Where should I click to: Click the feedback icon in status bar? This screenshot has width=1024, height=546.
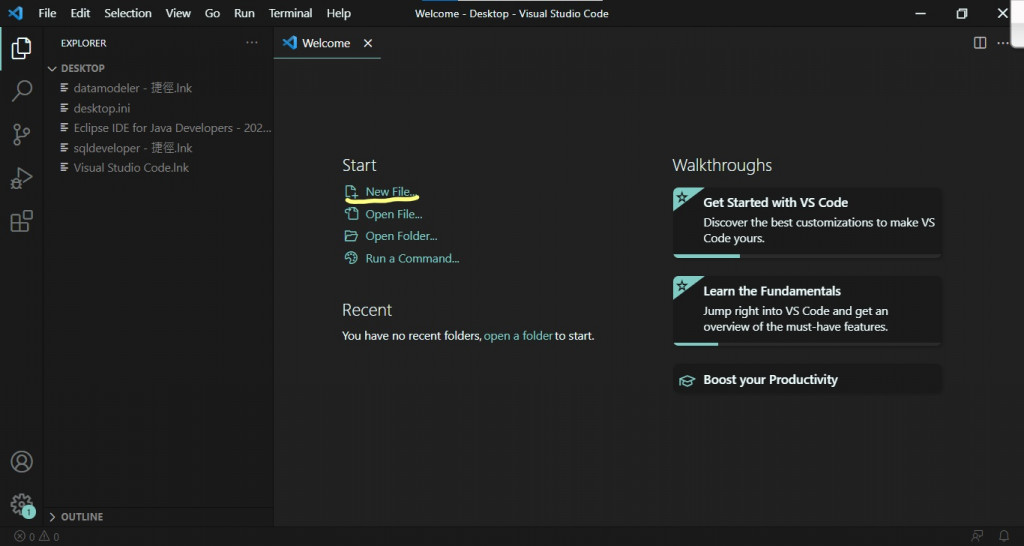(x=977, y=536)
